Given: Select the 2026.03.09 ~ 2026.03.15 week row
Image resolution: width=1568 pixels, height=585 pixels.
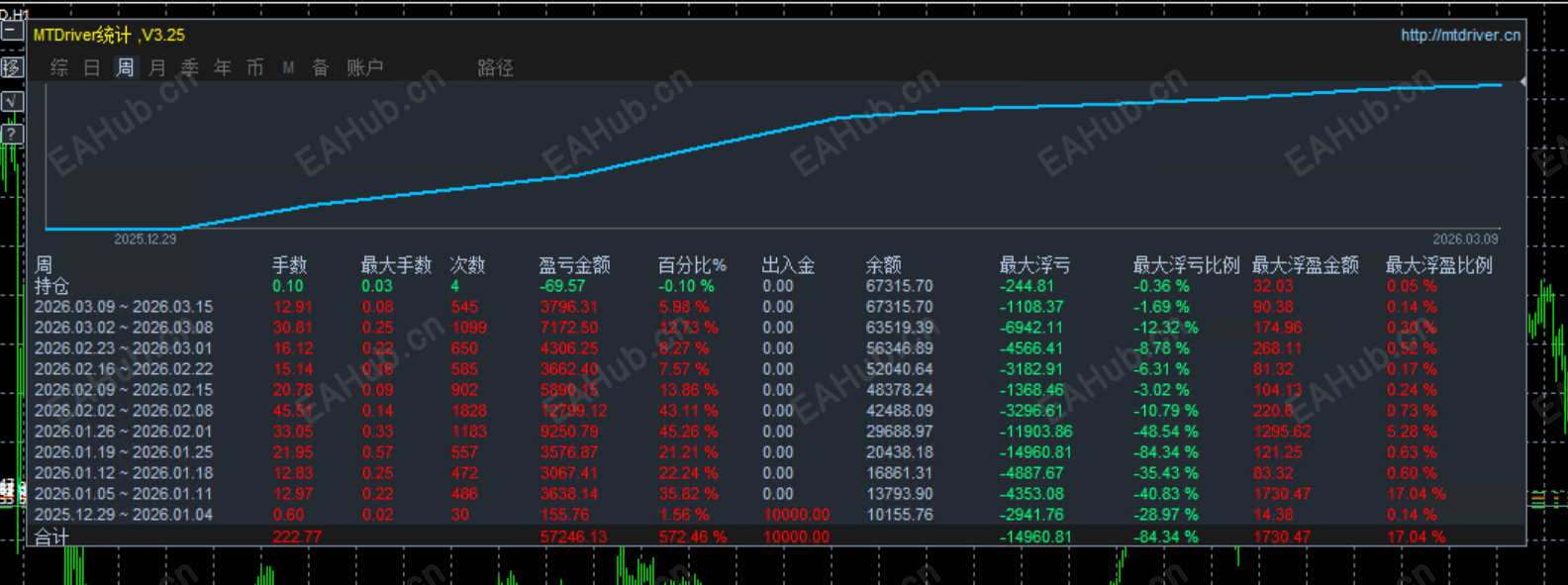Looking at the screenshot, I should point(124,307).
